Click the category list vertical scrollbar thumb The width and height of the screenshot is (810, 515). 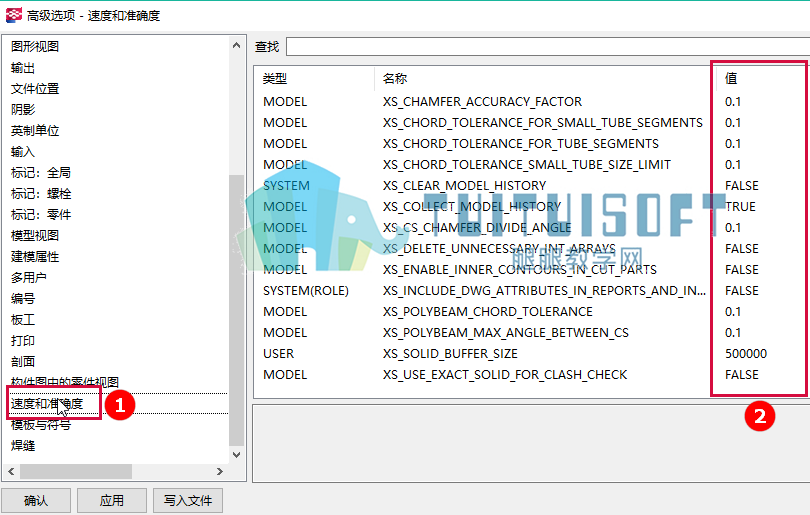[x=237, y=310]
